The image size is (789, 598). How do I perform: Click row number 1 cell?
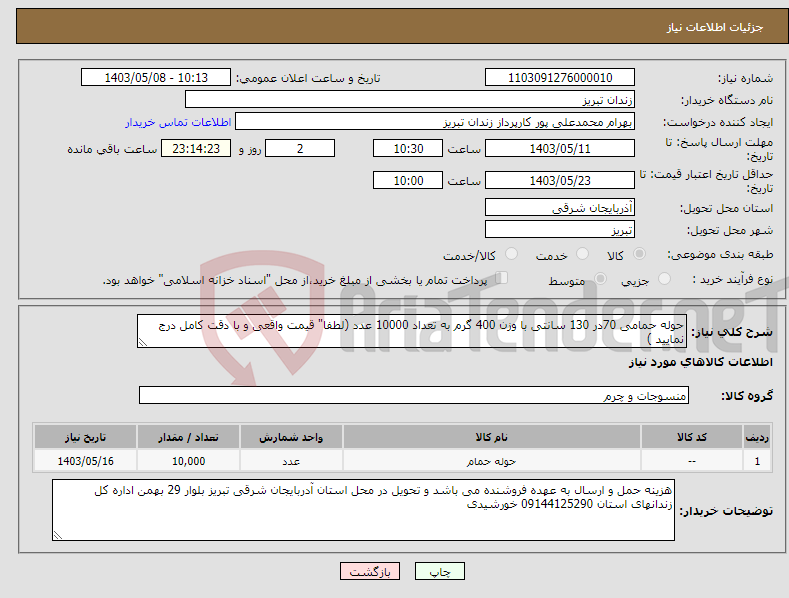[757, 461]
